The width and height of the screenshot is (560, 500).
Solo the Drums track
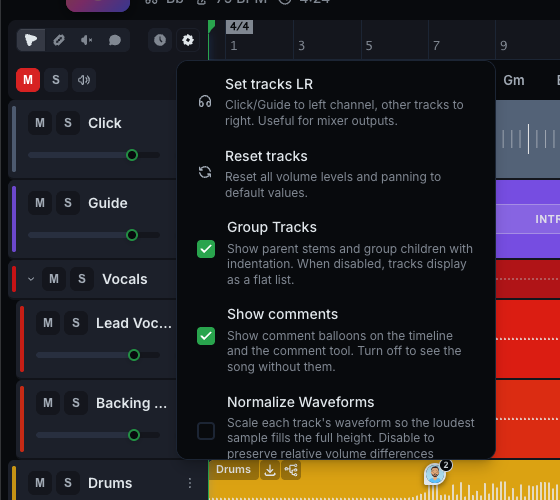tap(68, 483)
